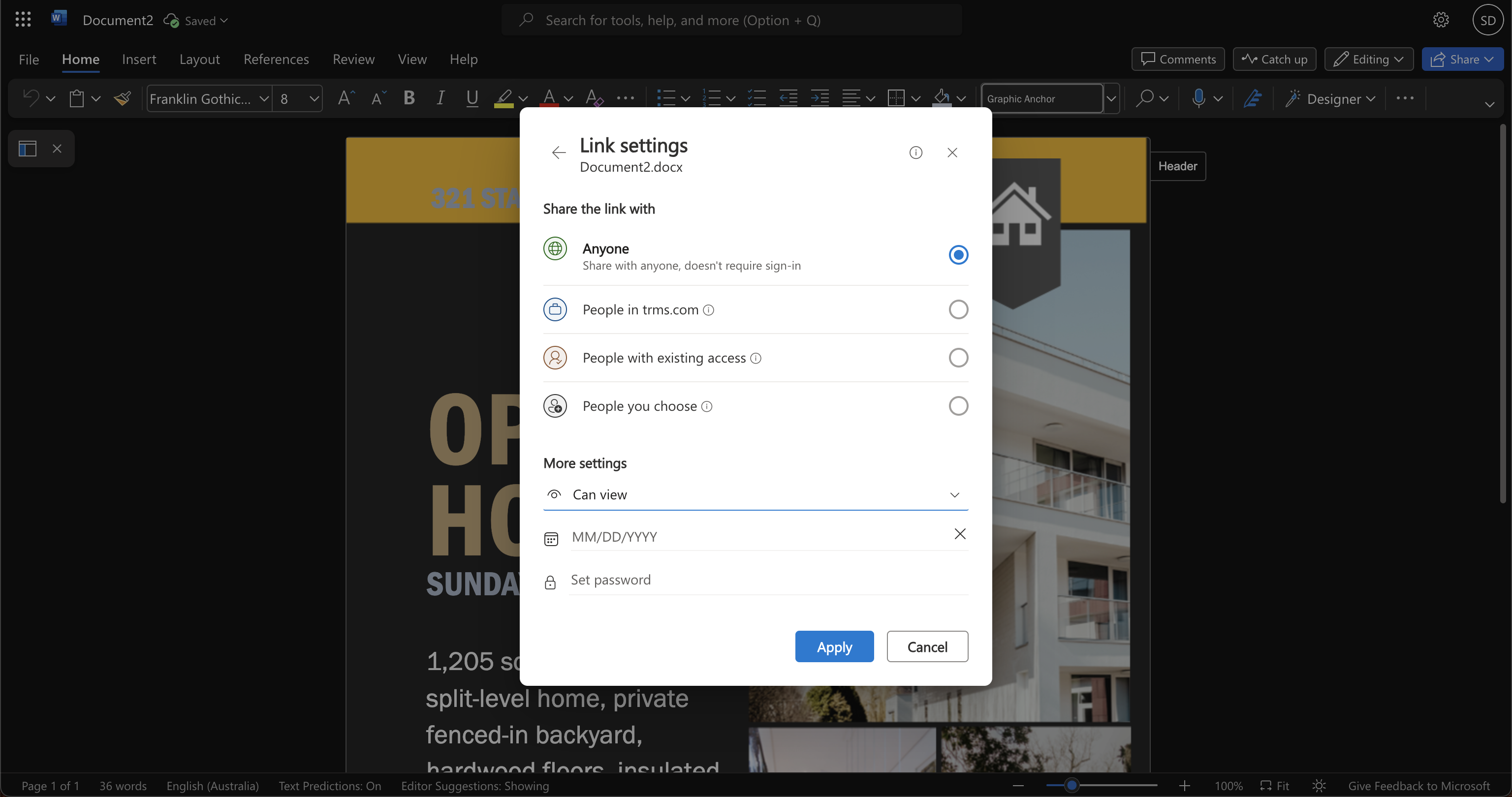Select People you choose radio option
The image size is (1512, 797).
(x=958, y=405)
